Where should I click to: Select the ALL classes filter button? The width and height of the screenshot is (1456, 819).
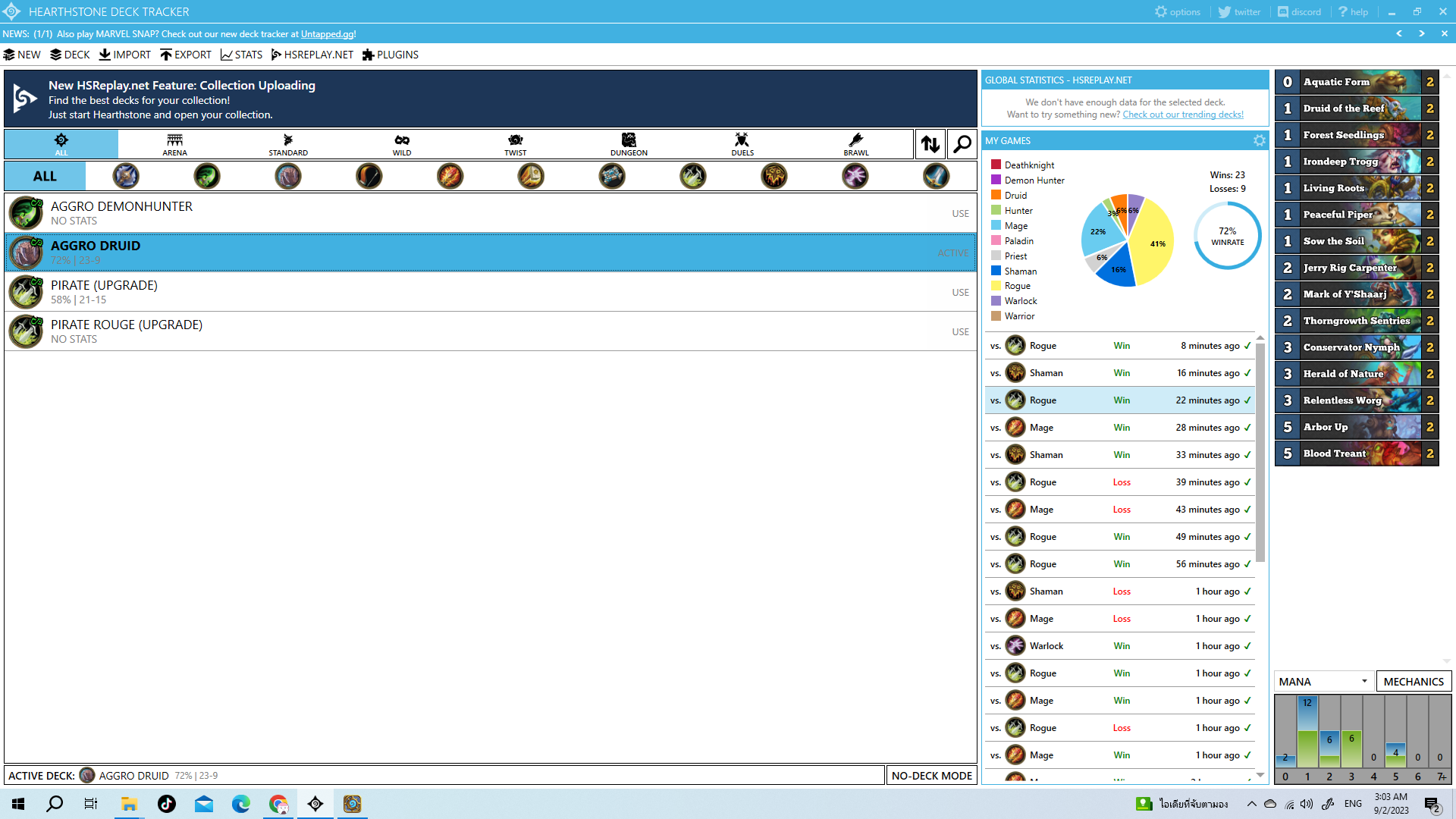(45, 176)
